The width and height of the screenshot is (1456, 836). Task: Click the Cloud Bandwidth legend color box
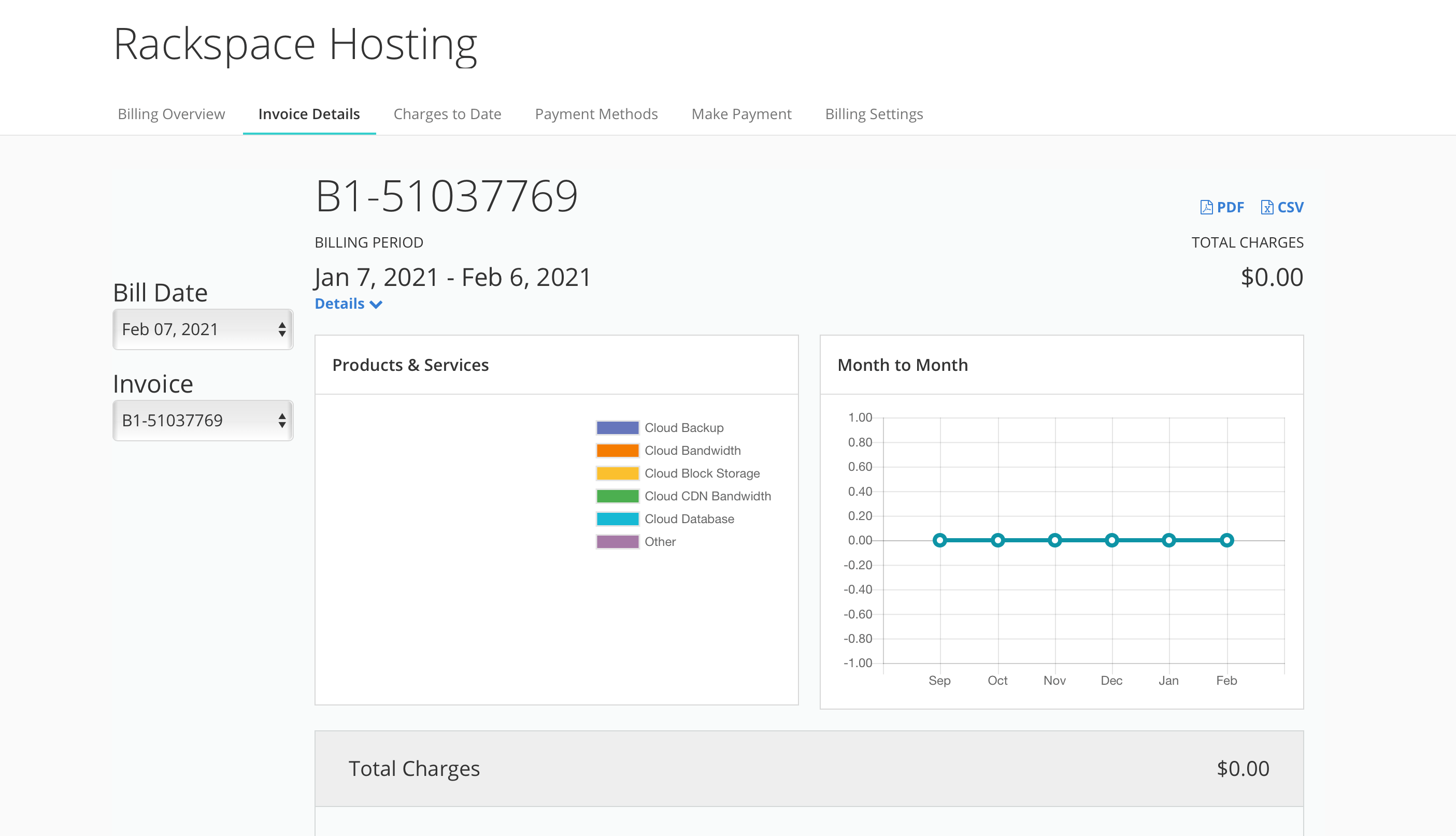click(617, 450)
